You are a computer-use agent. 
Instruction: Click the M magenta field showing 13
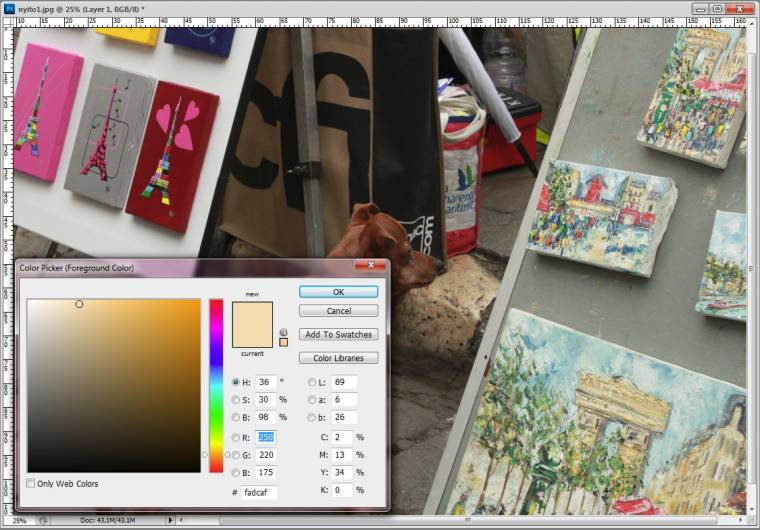[342, 455]
